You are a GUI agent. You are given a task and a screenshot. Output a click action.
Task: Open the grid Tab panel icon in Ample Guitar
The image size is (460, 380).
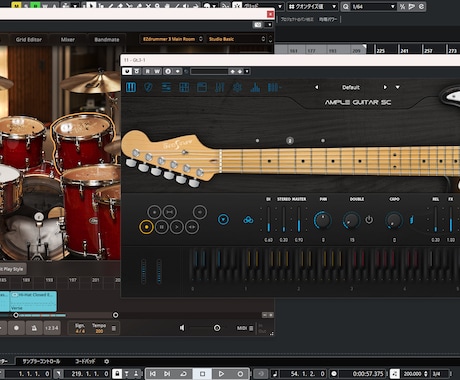click(184, 87)
